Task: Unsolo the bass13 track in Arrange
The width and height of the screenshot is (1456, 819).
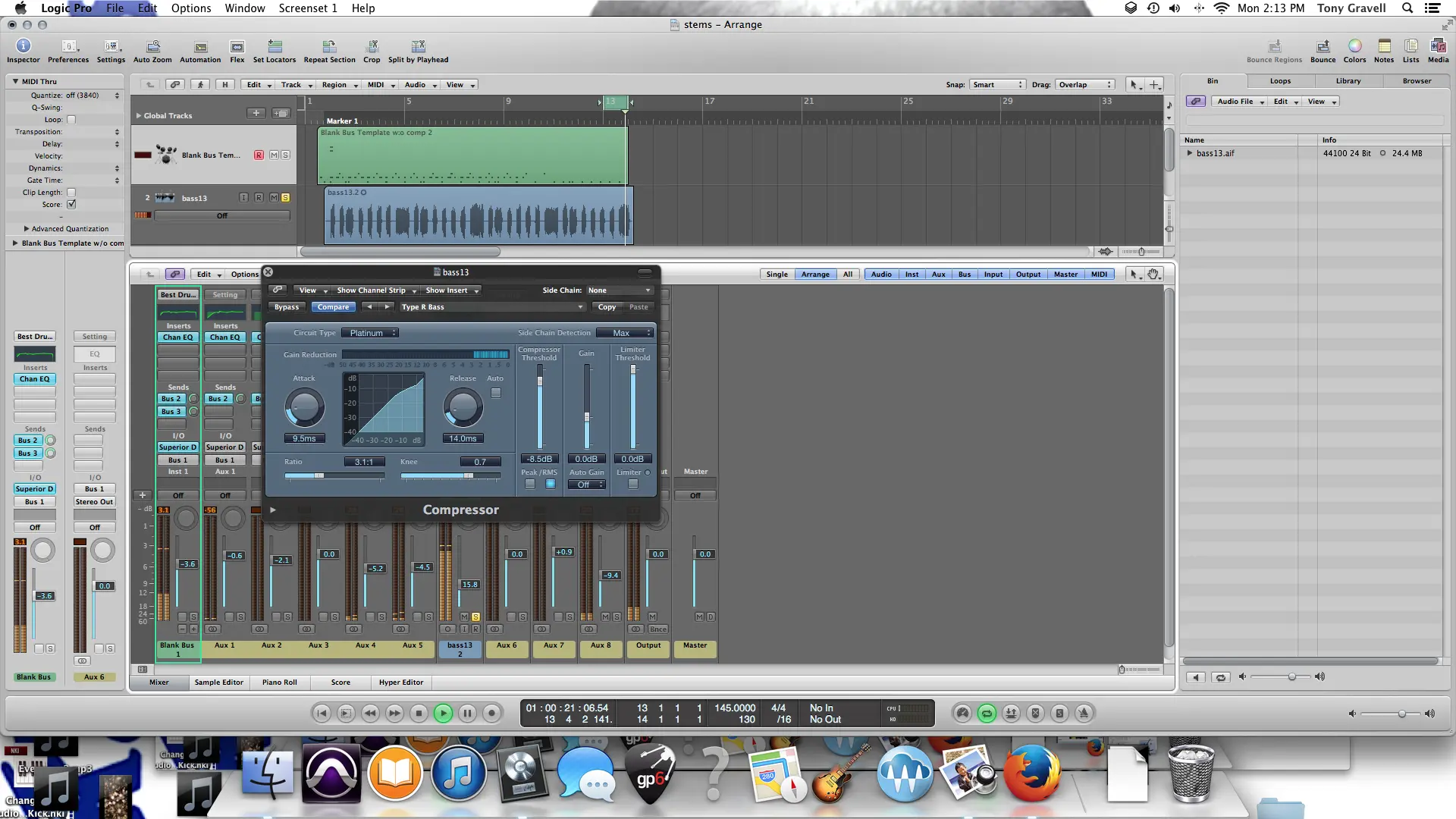Action: (x=285, y=198)
